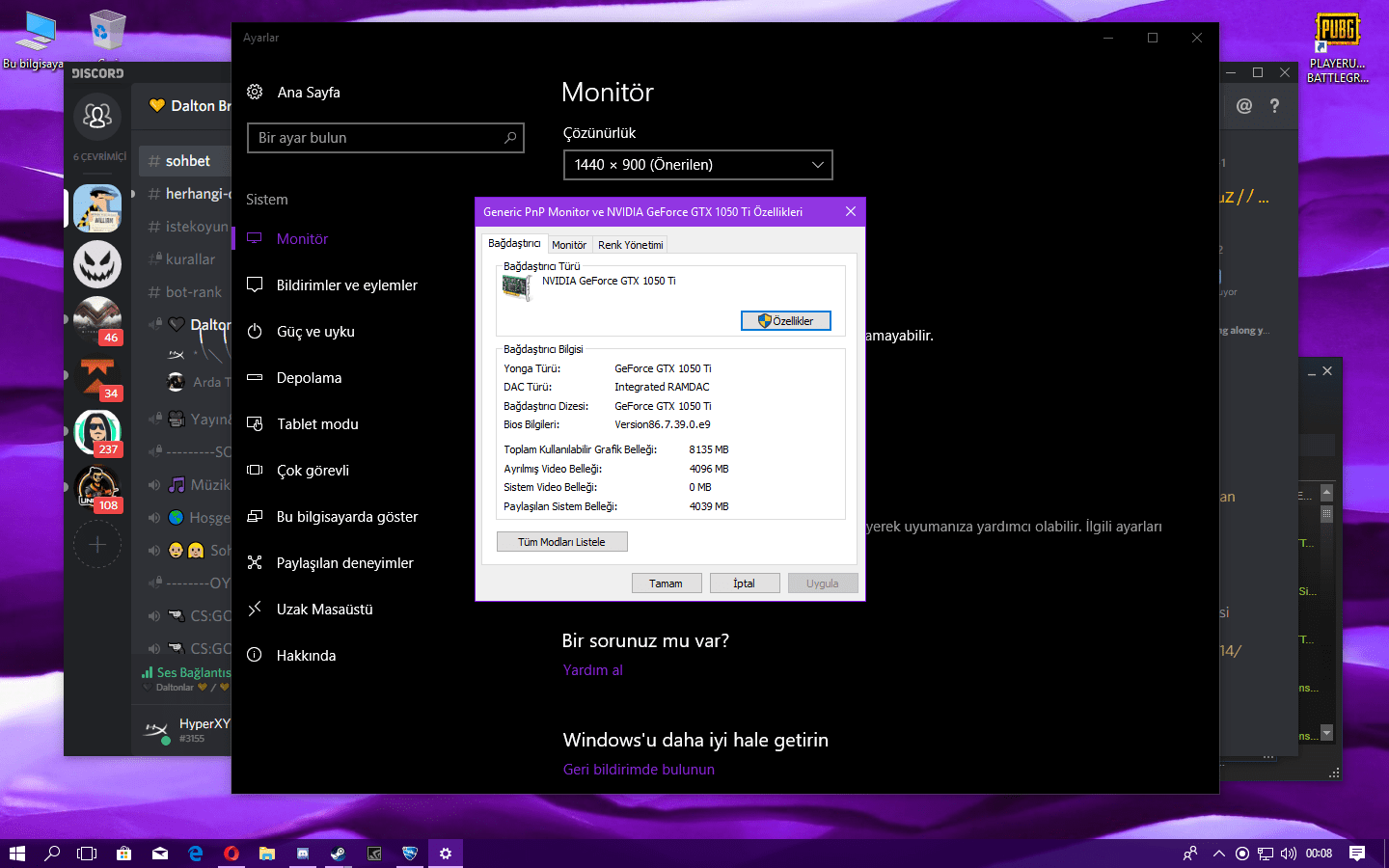The width and height of the screenshot is (1389, 868).
Task: Open Rocket League taskbar icon
Action: (410, 854)
